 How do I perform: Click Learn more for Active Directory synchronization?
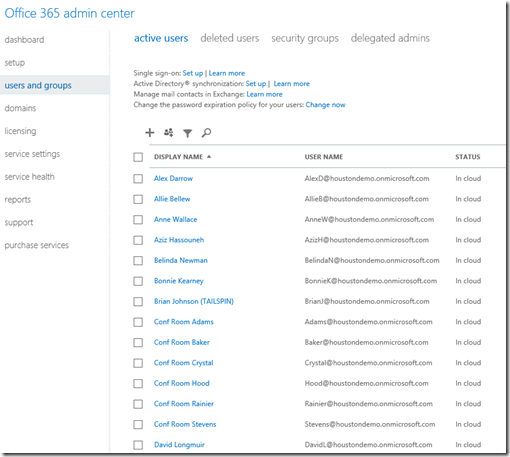292,84
